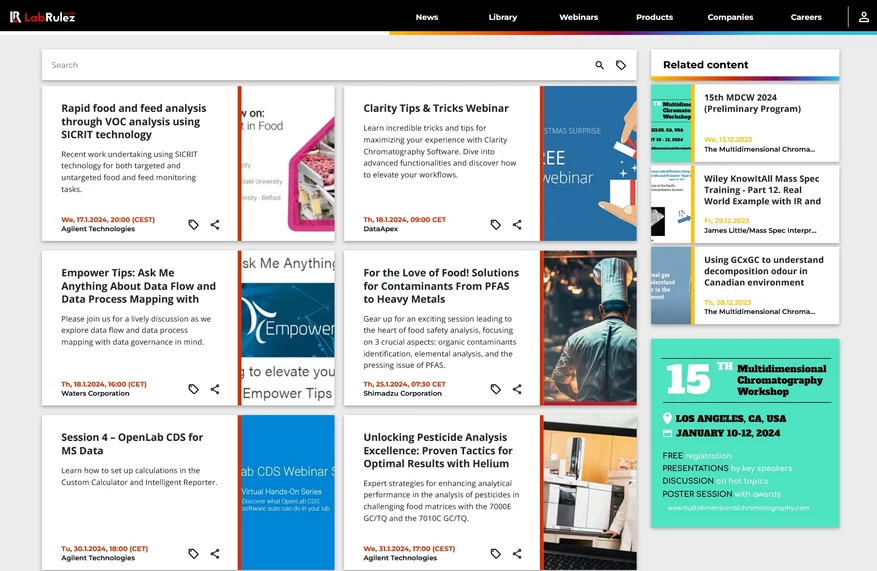Click Agilent Technologies under SICRIT card
Viewport: 877px width, 571px height.
98,229
